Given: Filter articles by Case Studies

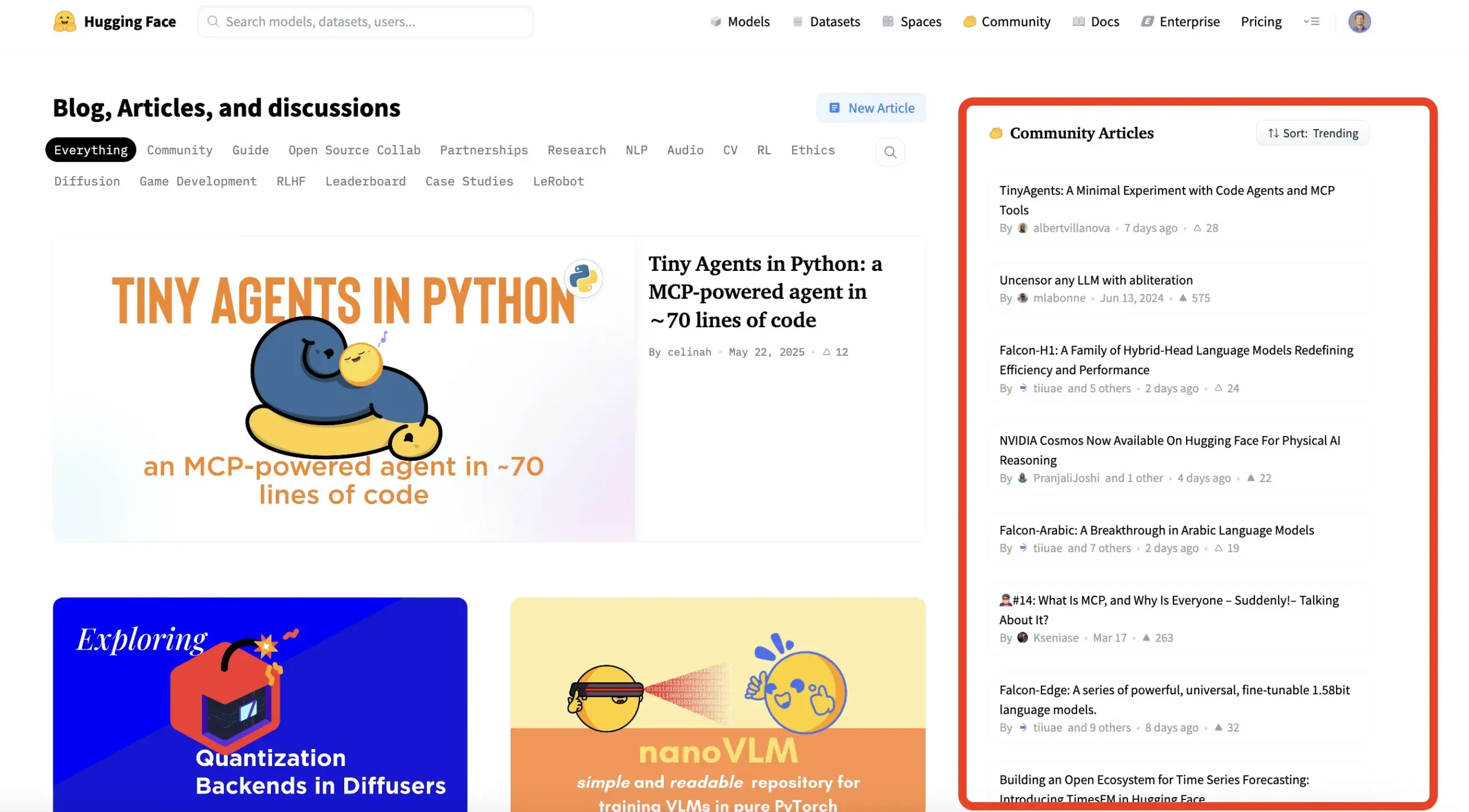Looking at the screenshot, I should (x=469, y=181).
